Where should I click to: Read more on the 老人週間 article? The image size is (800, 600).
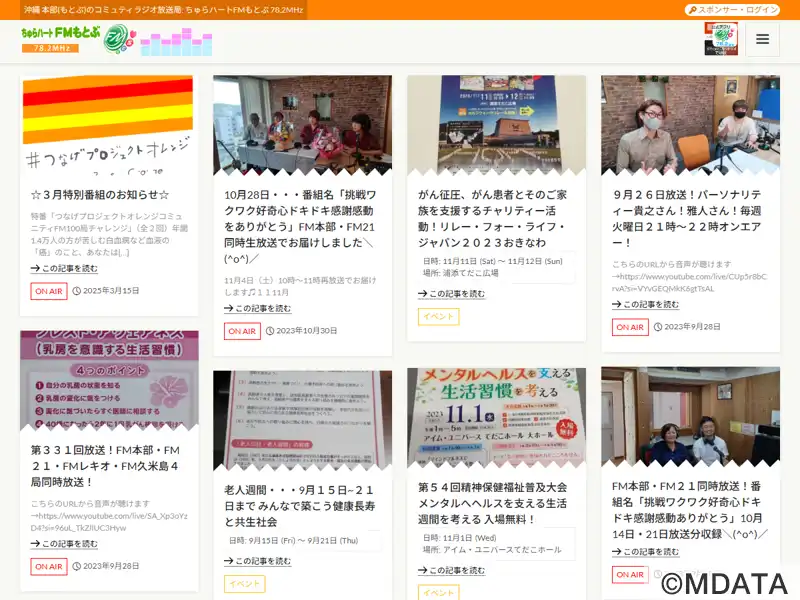click(x=258, y=561)
